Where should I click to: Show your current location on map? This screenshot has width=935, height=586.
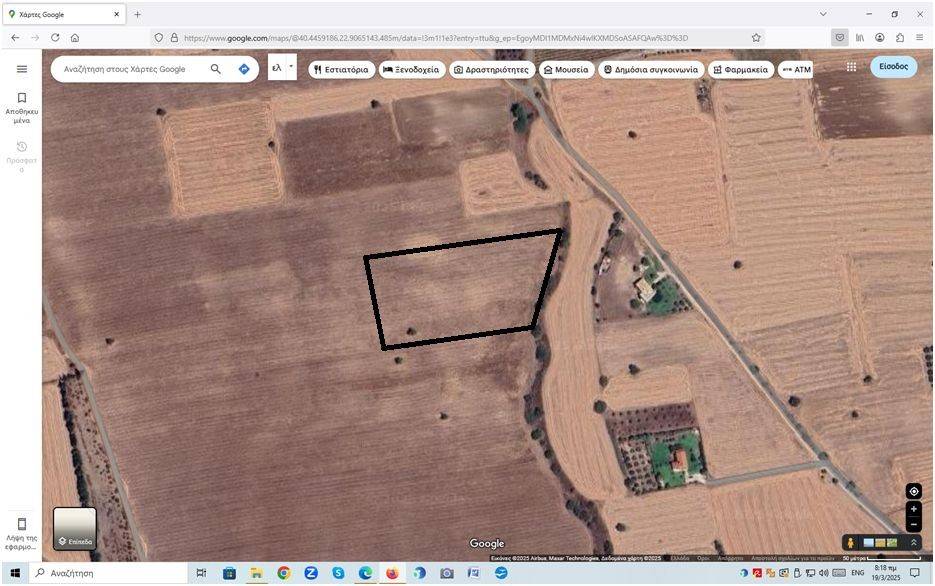click(x=913, y=491)
